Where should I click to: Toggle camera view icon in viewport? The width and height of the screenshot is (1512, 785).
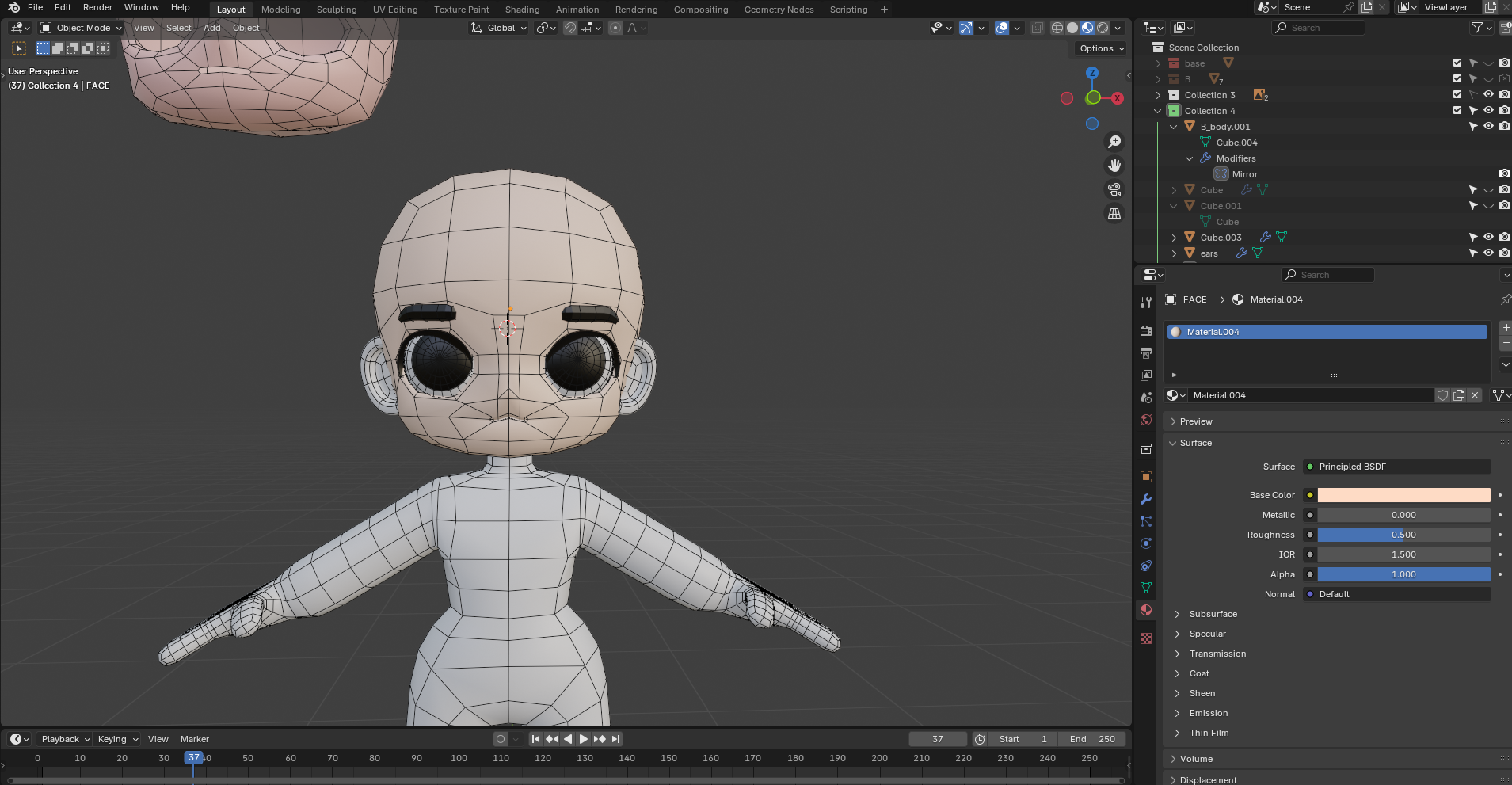click(x=1114, y=189)
